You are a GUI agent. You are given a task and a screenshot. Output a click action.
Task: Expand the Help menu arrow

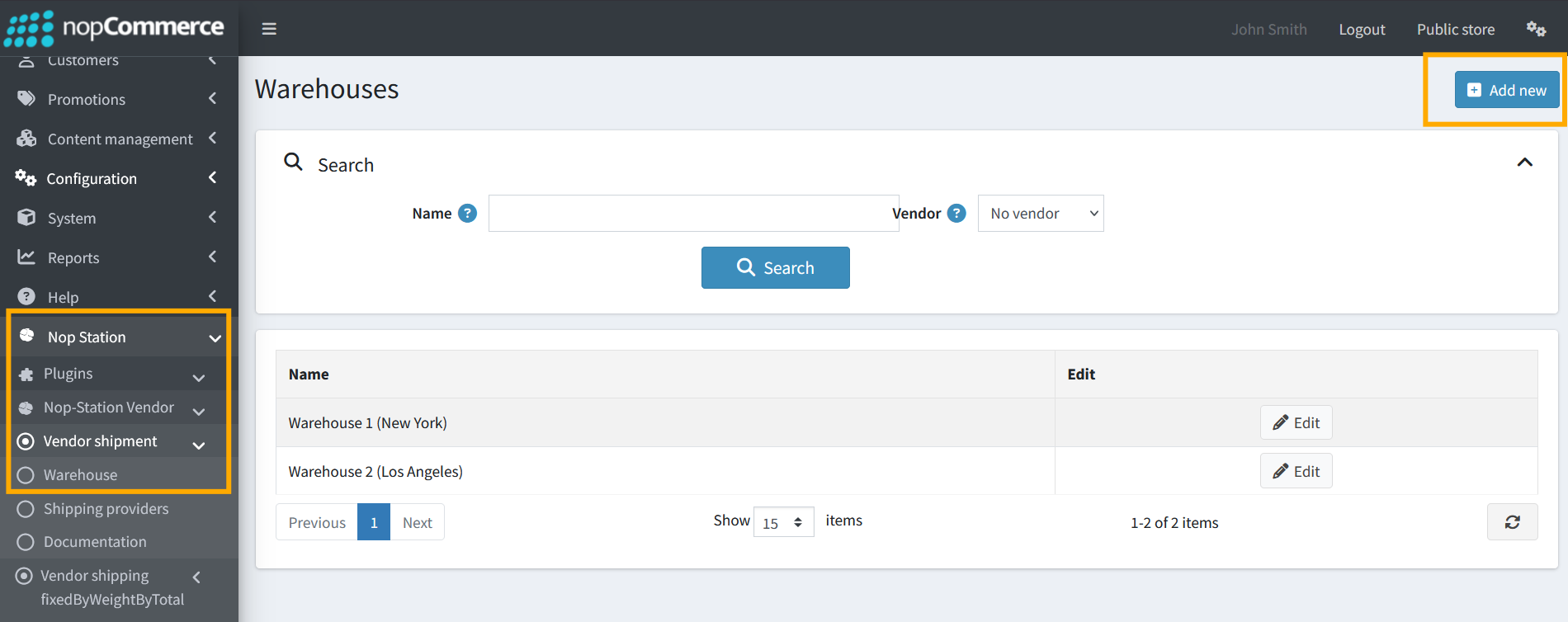tap(212, 296)
